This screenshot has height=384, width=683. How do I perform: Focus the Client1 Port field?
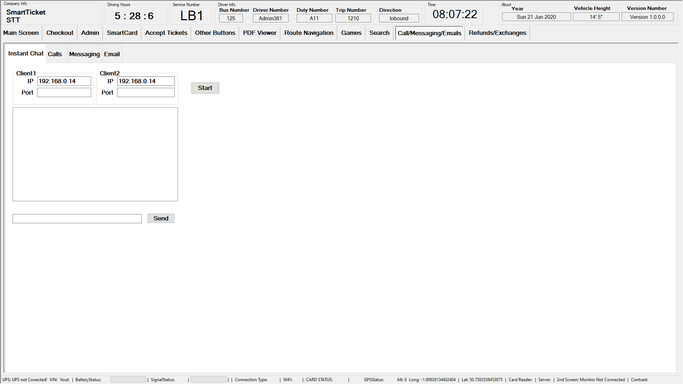click(x=64, y=92)
